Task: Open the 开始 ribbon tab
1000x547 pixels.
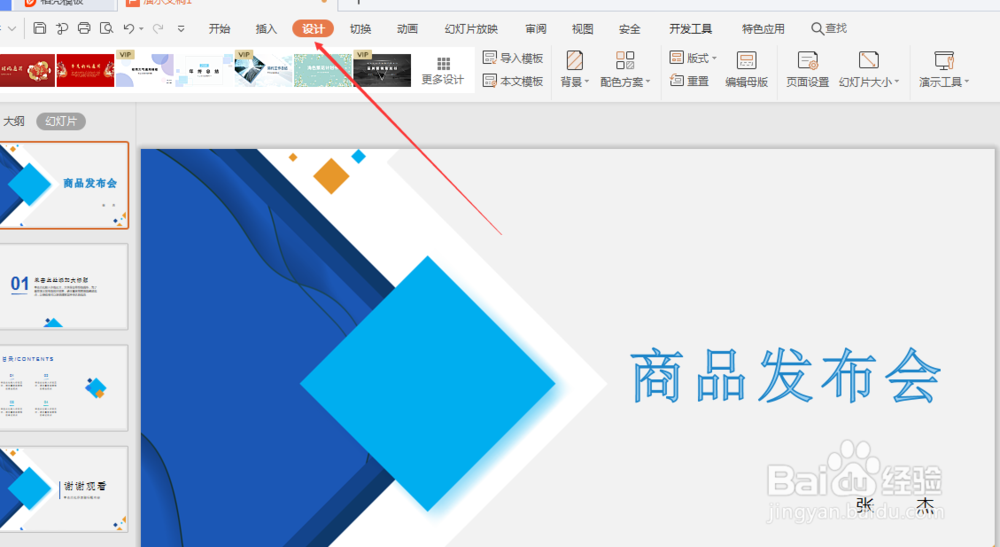Action: (x=219, y=29)
